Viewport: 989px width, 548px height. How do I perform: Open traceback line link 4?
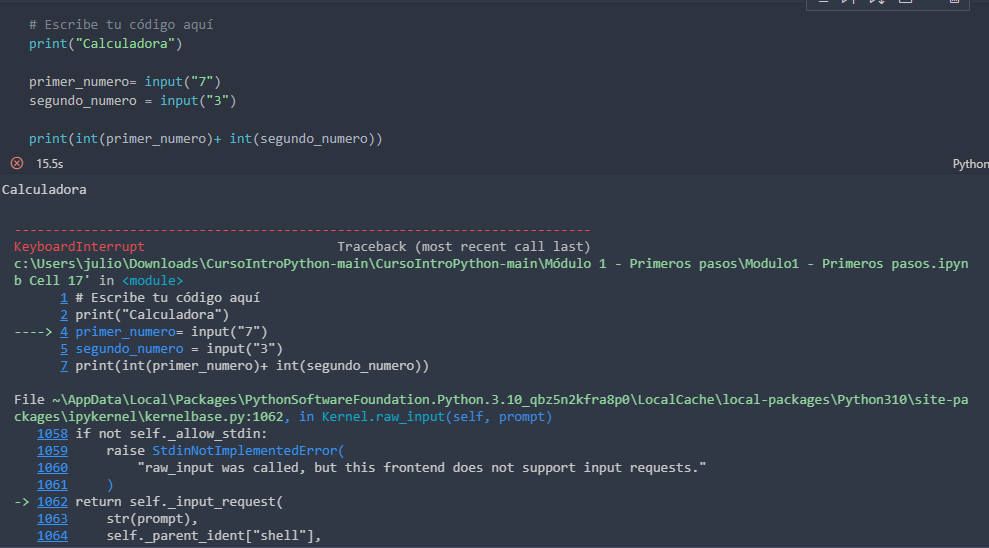click(x=64, y=332)
